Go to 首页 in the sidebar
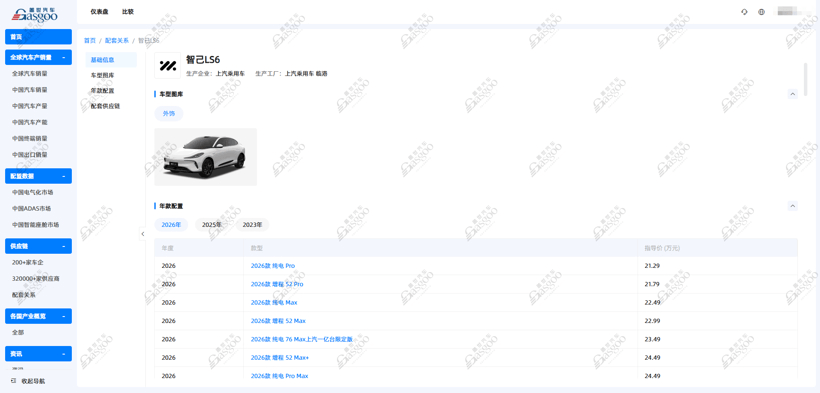This screenshot has height=393, width=820. tap(38, 37)
